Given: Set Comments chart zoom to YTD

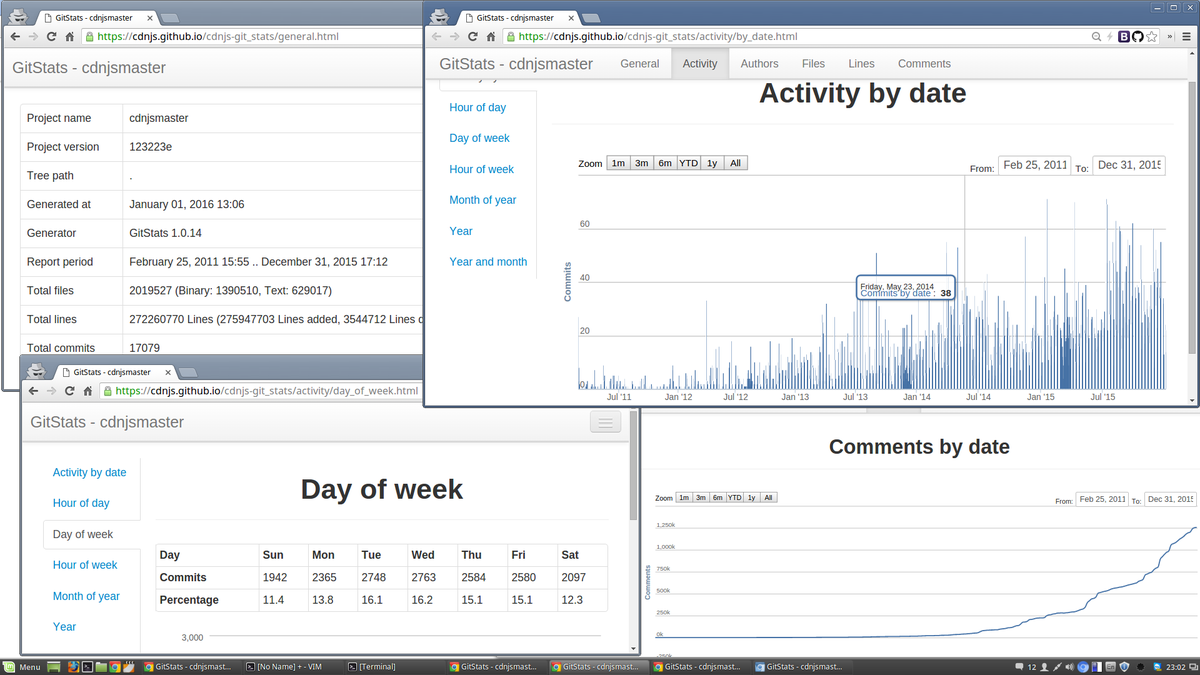Looking at the screenshot, I should (x=735, y=497).
